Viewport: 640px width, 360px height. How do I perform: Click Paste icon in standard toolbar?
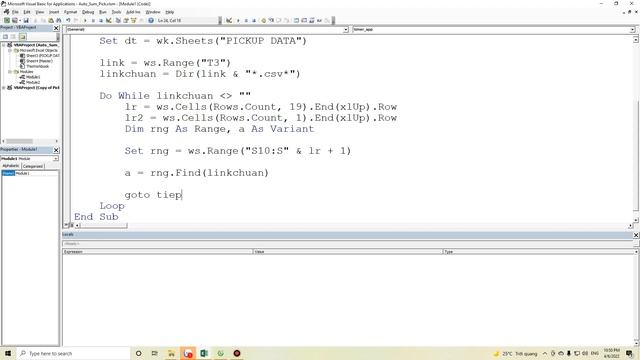[x=51, y=20]
